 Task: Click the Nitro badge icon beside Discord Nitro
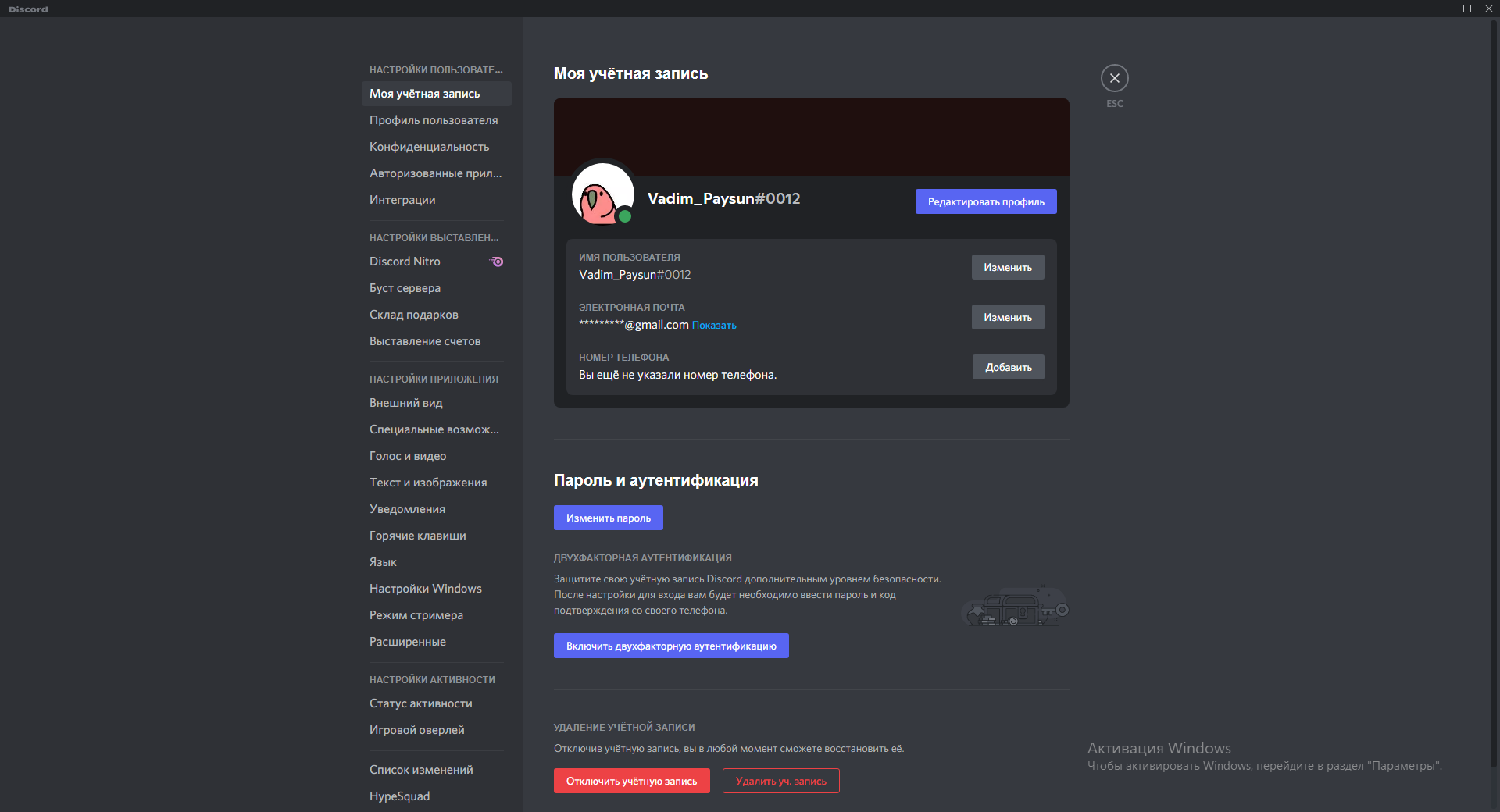(497, 262)
